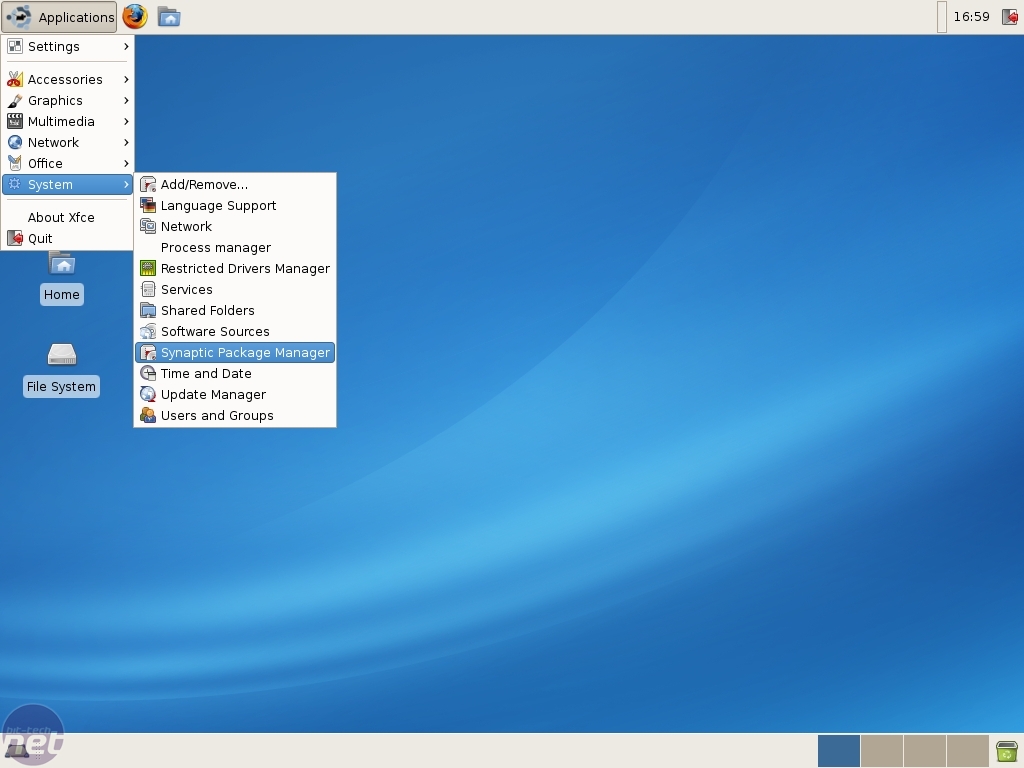The width and height of the screenshot is (1024, 768).
Task: Open the home folder launcher in the top panel
Action: click(169, 17)
